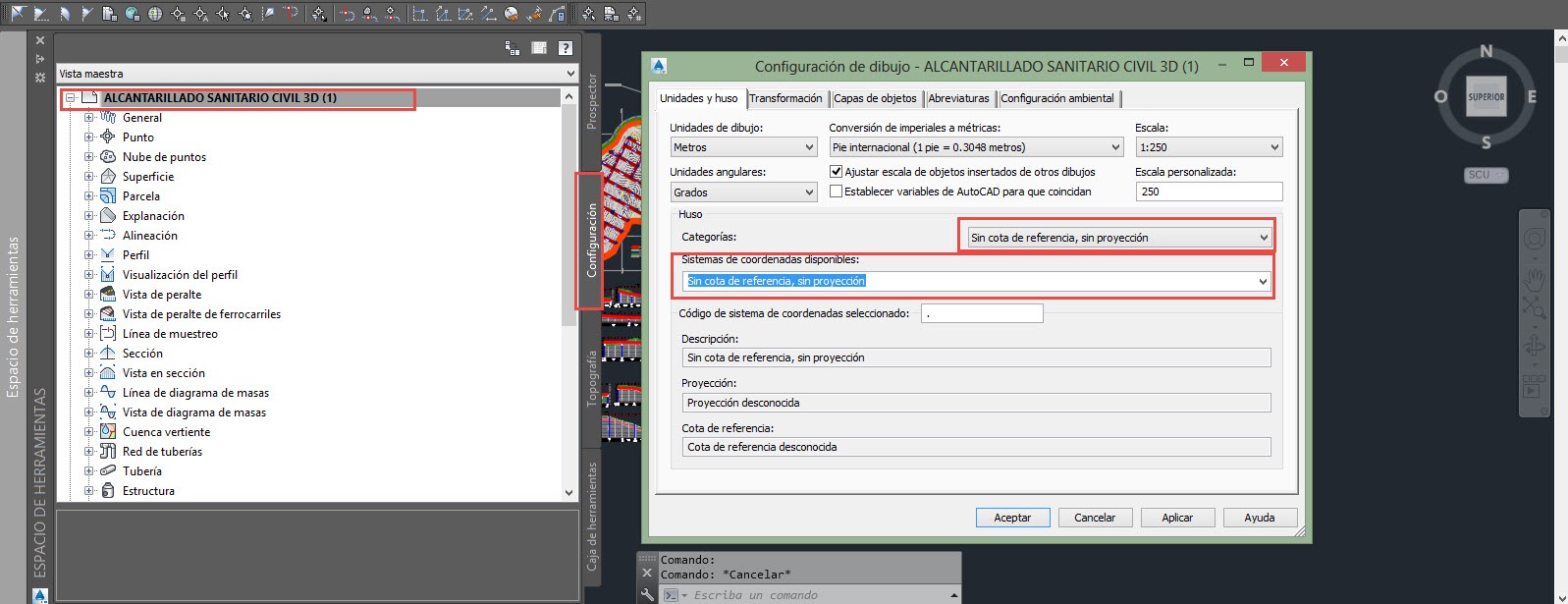Select the Parcela tree item
1568x604 pixels.
point(141,196)
